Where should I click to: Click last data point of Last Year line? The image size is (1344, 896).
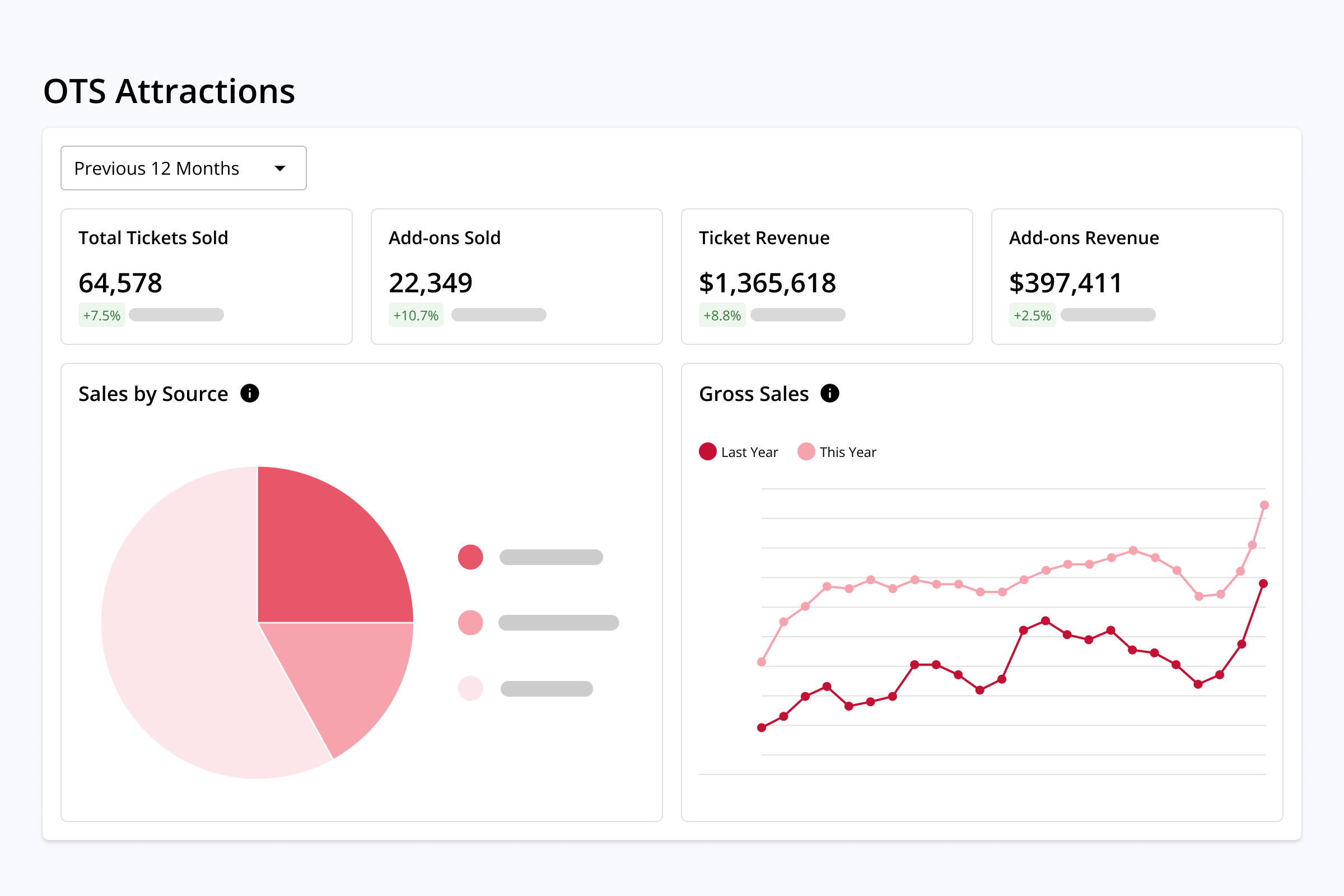pos(1263,584)
